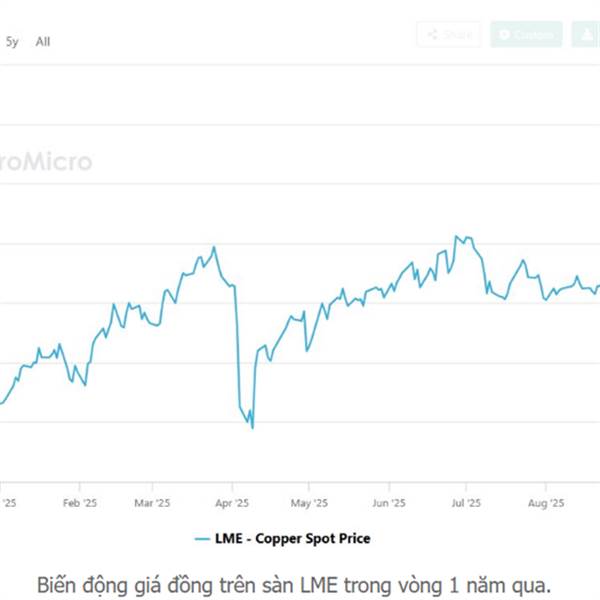Click the Feb '25 axis label
The width and height of the screenshot is (600, 600).
tap(79, 503)
